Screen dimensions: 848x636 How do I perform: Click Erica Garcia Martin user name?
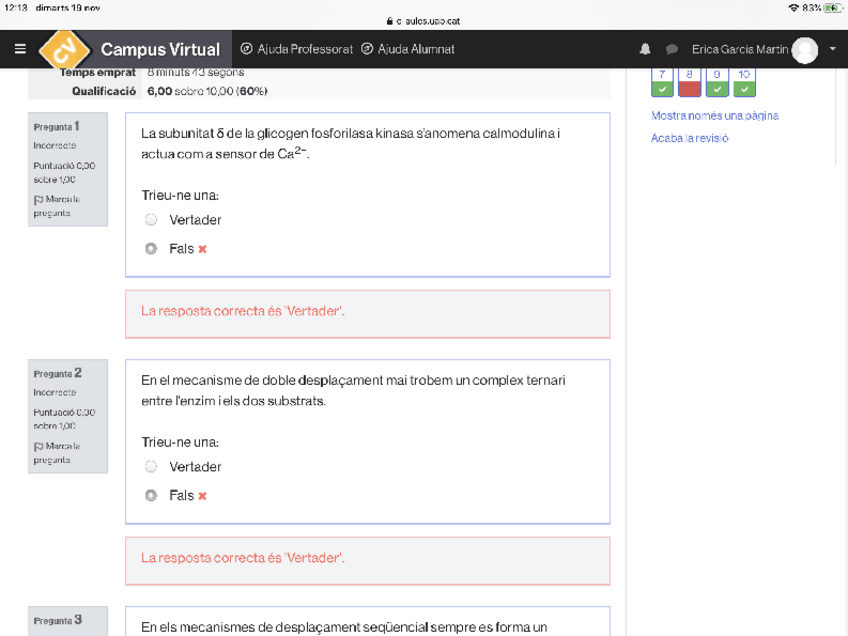pos(740,49)
